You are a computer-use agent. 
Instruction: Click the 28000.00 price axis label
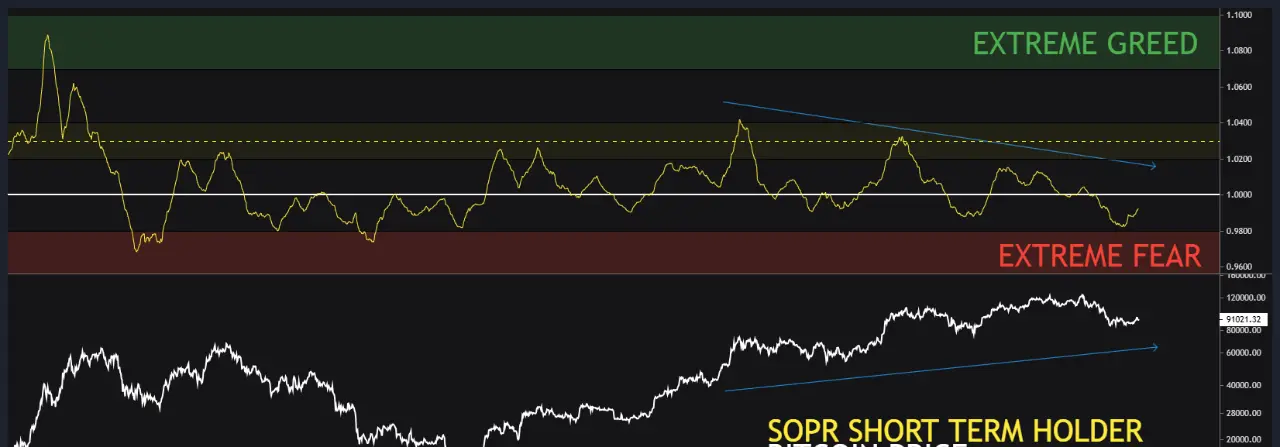[x=1243, y=412]
